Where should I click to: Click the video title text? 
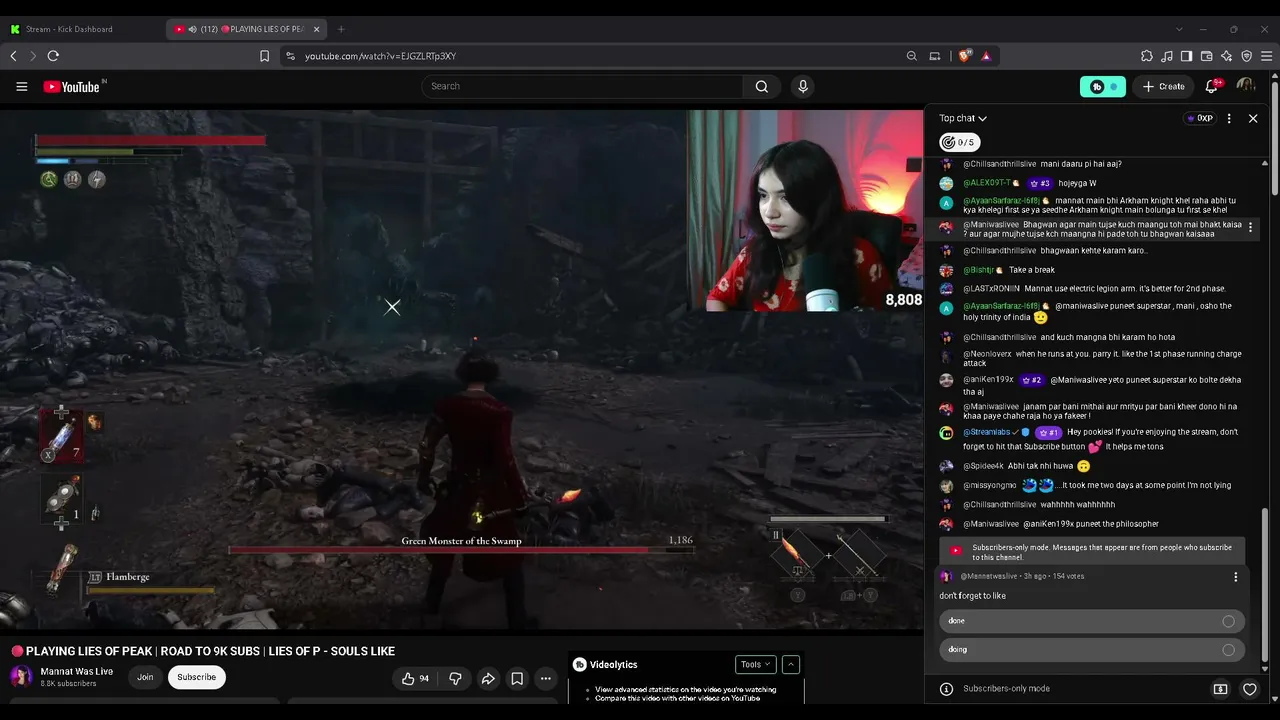210,651
